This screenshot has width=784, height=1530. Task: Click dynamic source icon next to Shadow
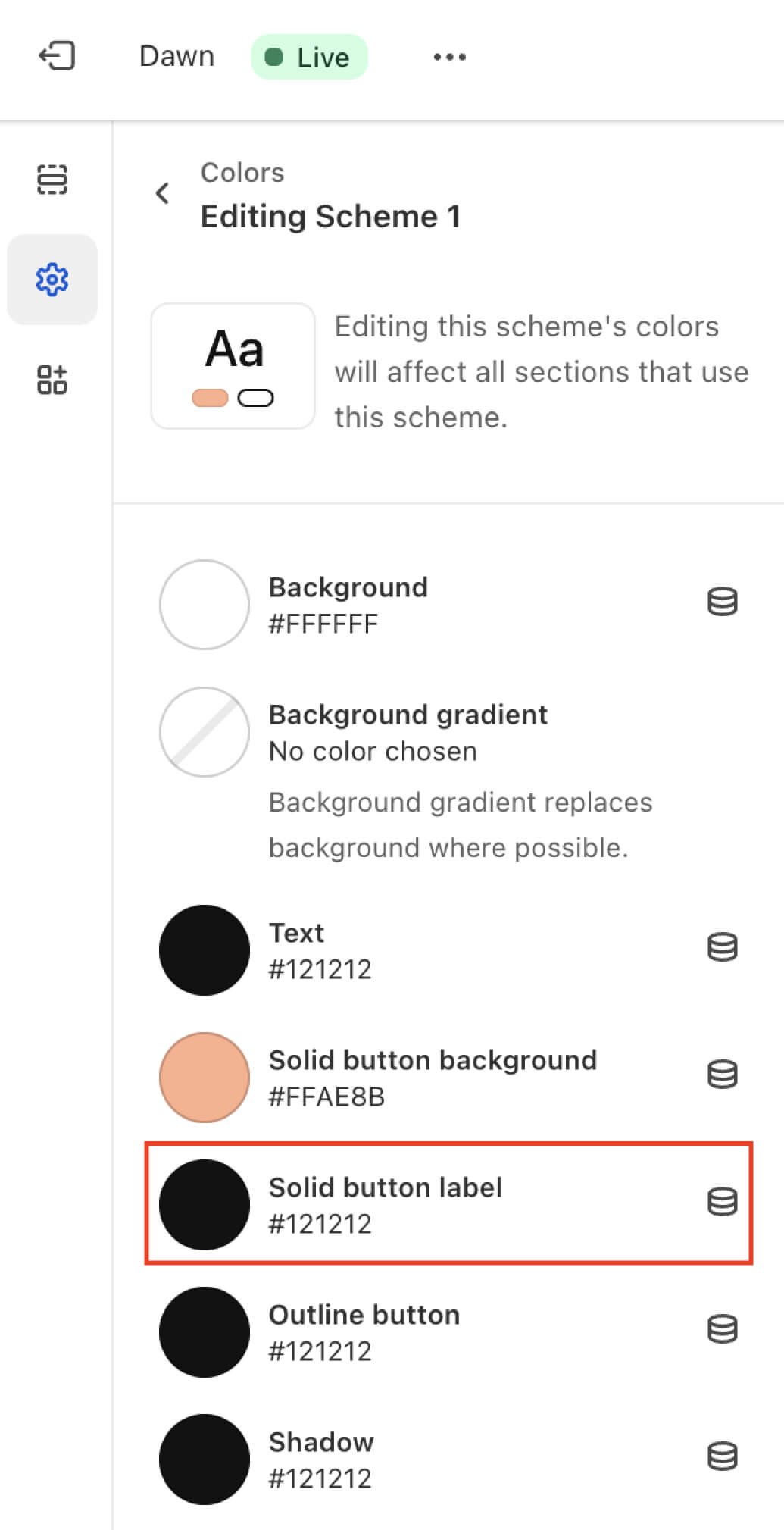722,1456
